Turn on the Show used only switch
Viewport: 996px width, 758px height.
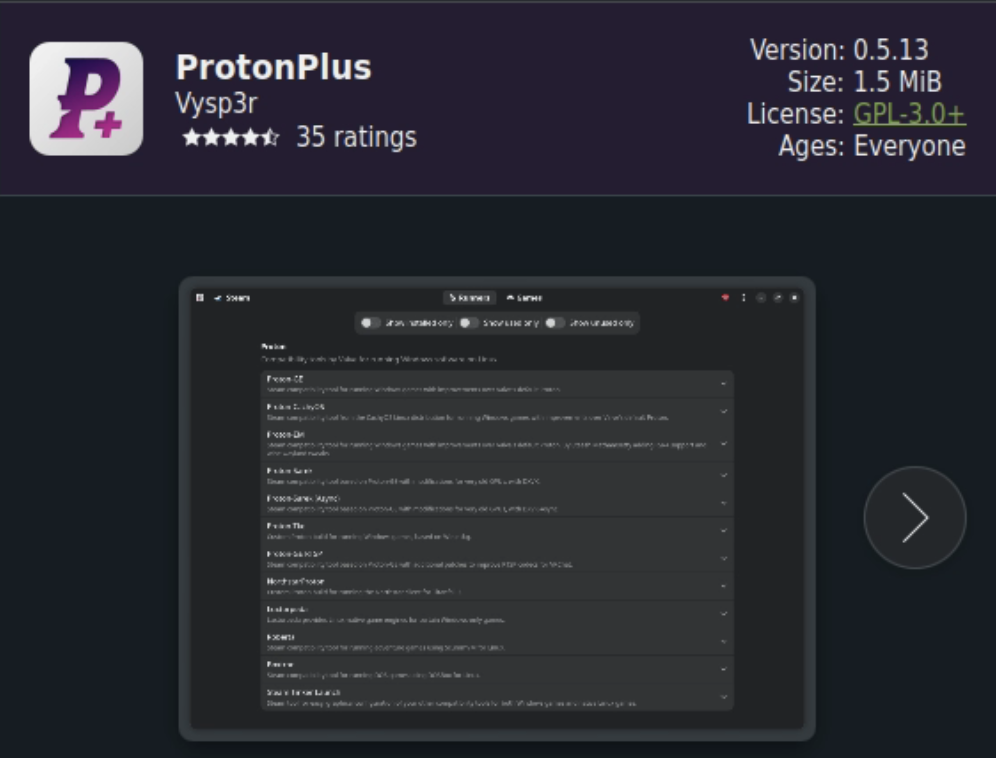coord(468,323)
